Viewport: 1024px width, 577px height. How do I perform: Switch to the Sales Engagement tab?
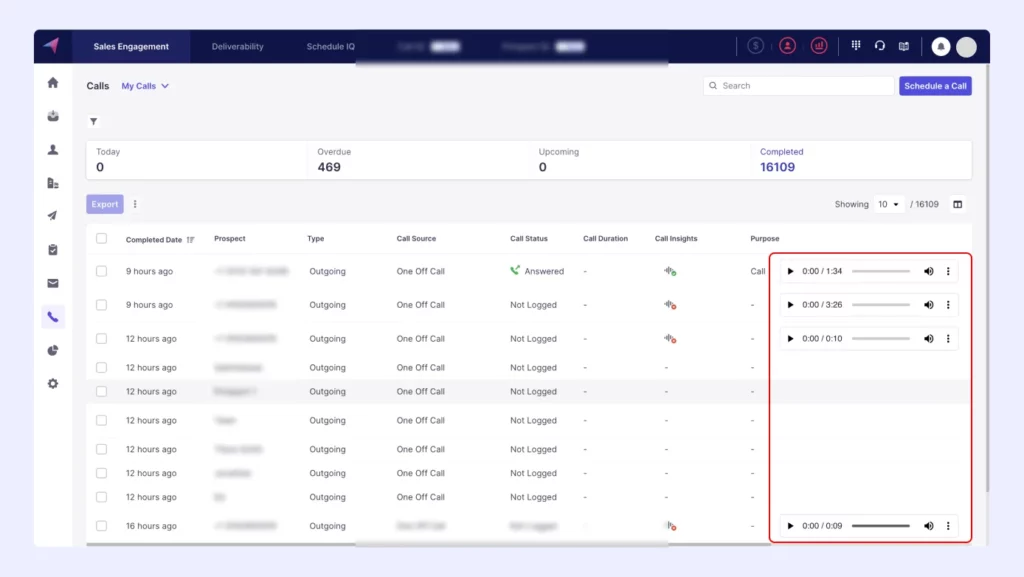[131, 46]
